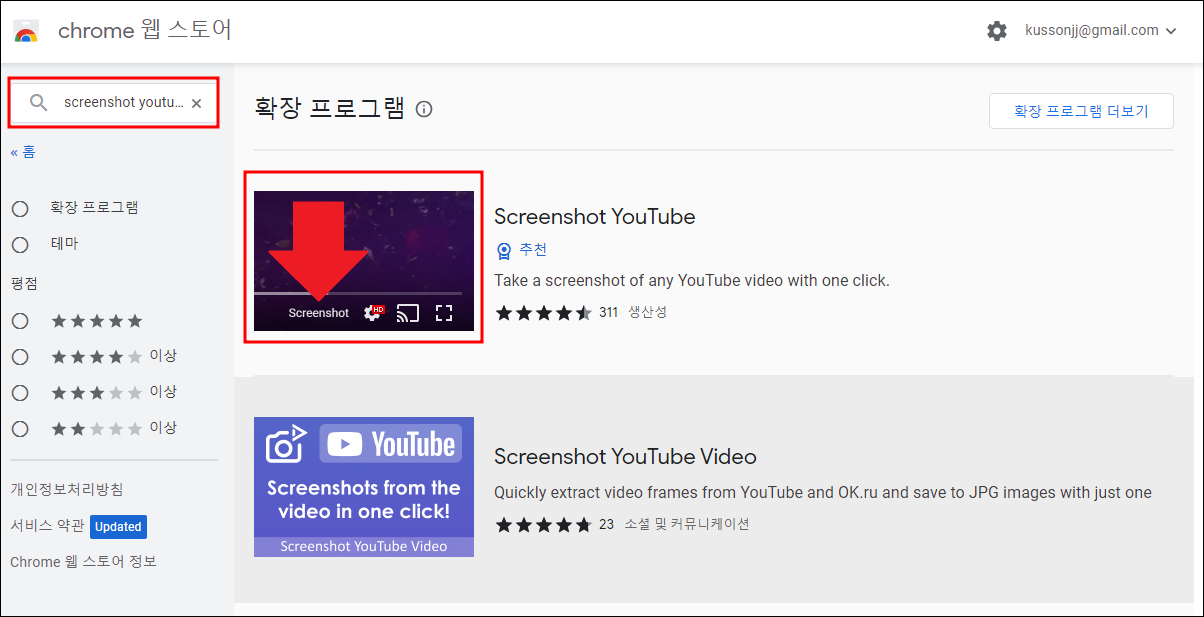Screen dimensions: 1204x617
Task: Select the two stars 이상 radio button
Action: pos(20,429)
